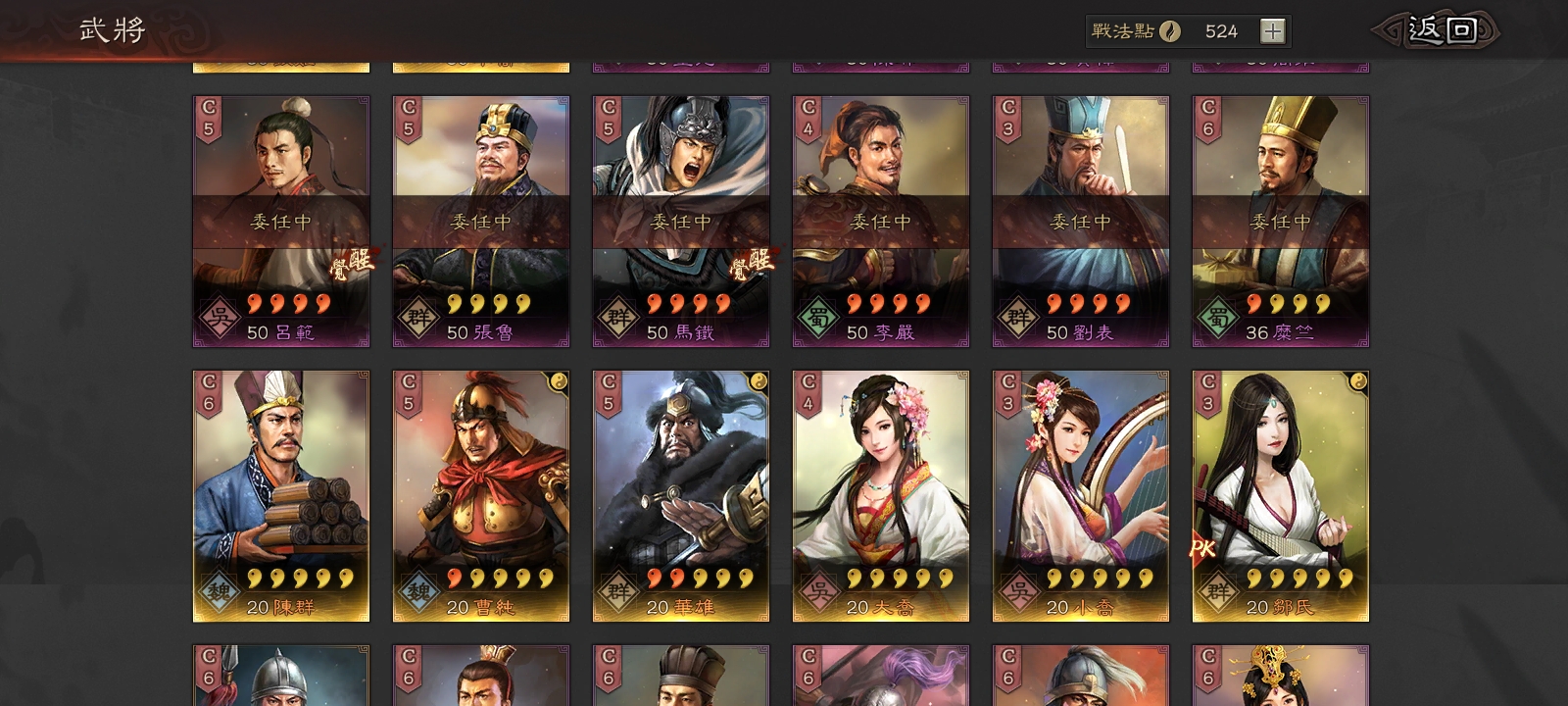Click the 武將 screen title
1568x706 pixels.
(x=113, y=29)
